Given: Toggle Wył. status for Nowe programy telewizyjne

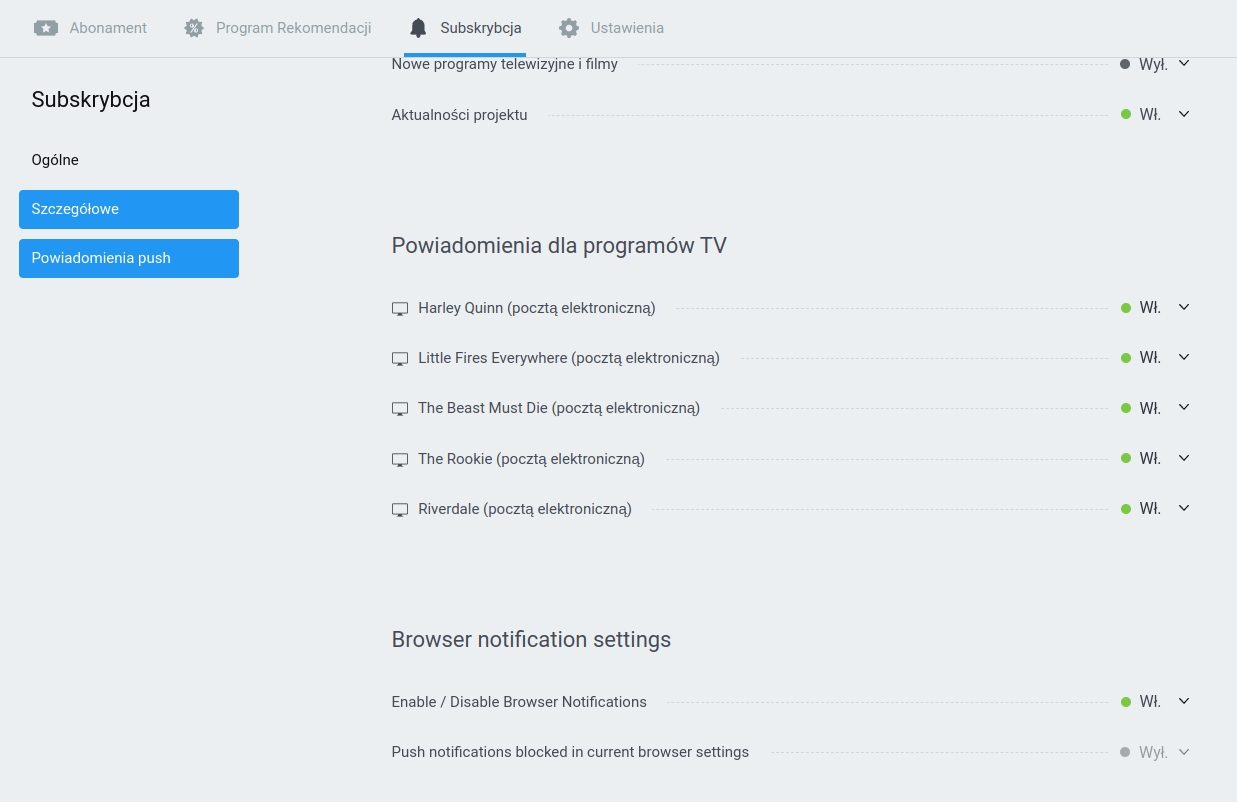Looking at the screenshot, I should coord(1144,64).
